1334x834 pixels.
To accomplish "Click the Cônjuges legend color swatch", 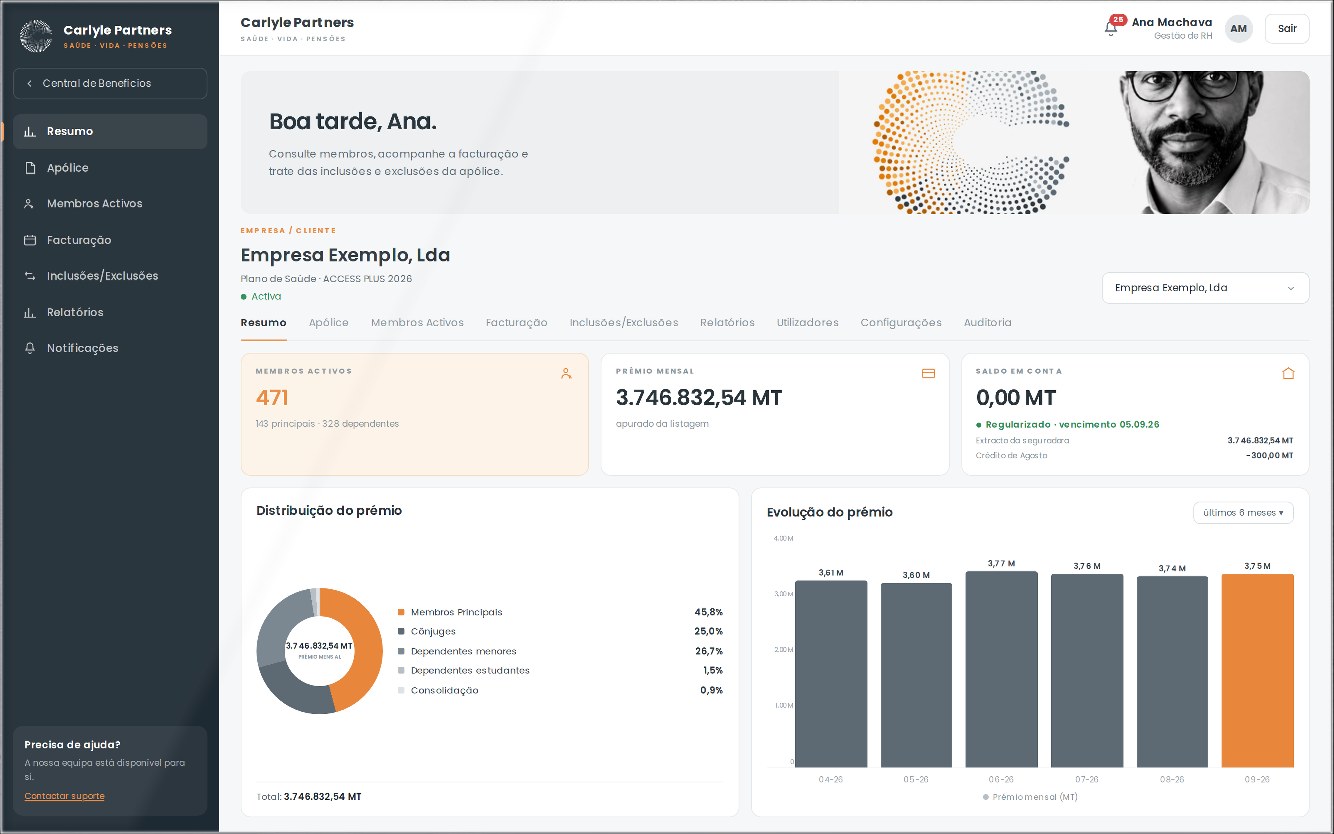I will (401, 632).
